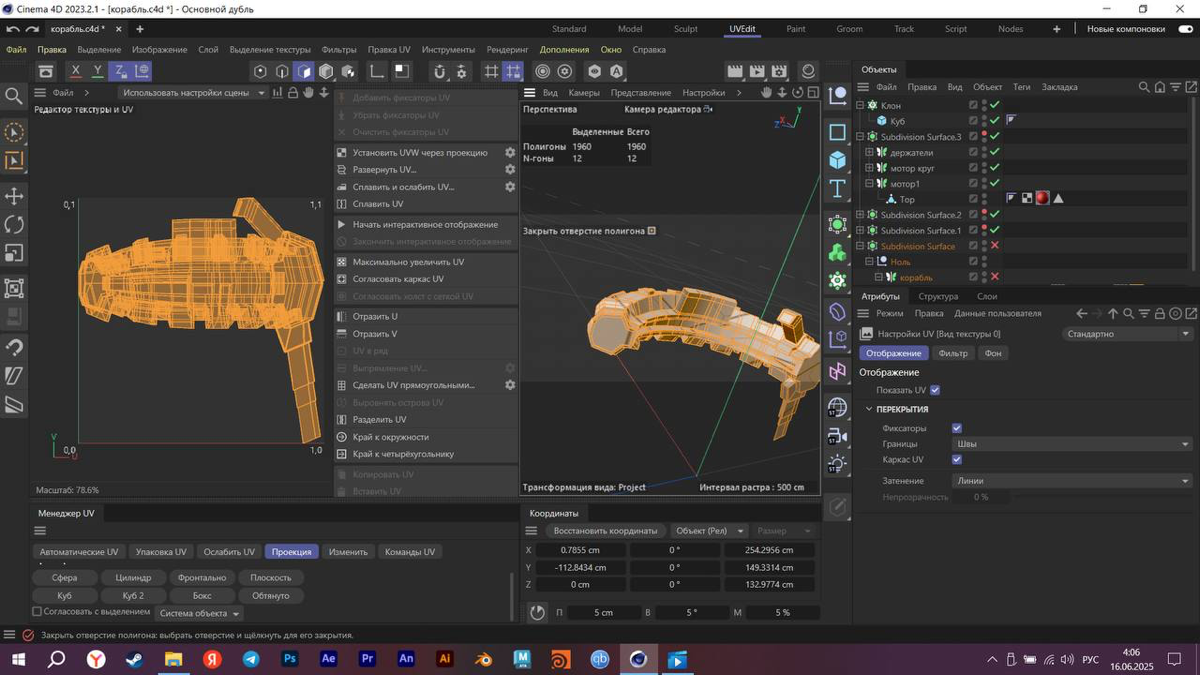The height and width of the screenshot is (675, 1200).
Task: Click the Rectangle spline icon
Action: (838, 132)
